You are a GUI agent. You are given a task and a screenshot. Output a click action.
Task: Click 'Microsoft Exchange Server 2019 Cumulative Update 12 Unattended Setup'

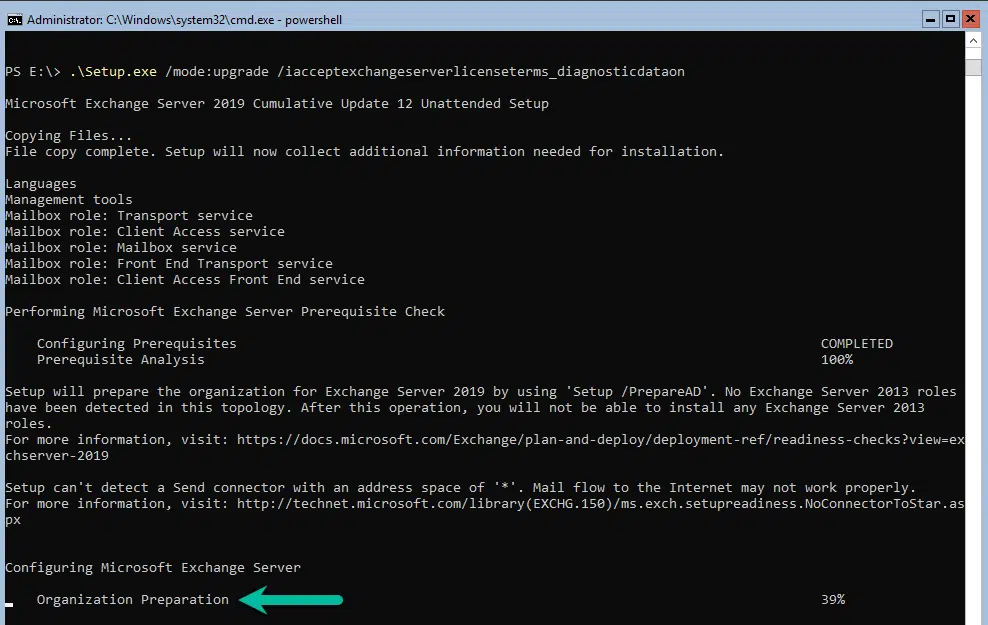(x=277, y=104)
